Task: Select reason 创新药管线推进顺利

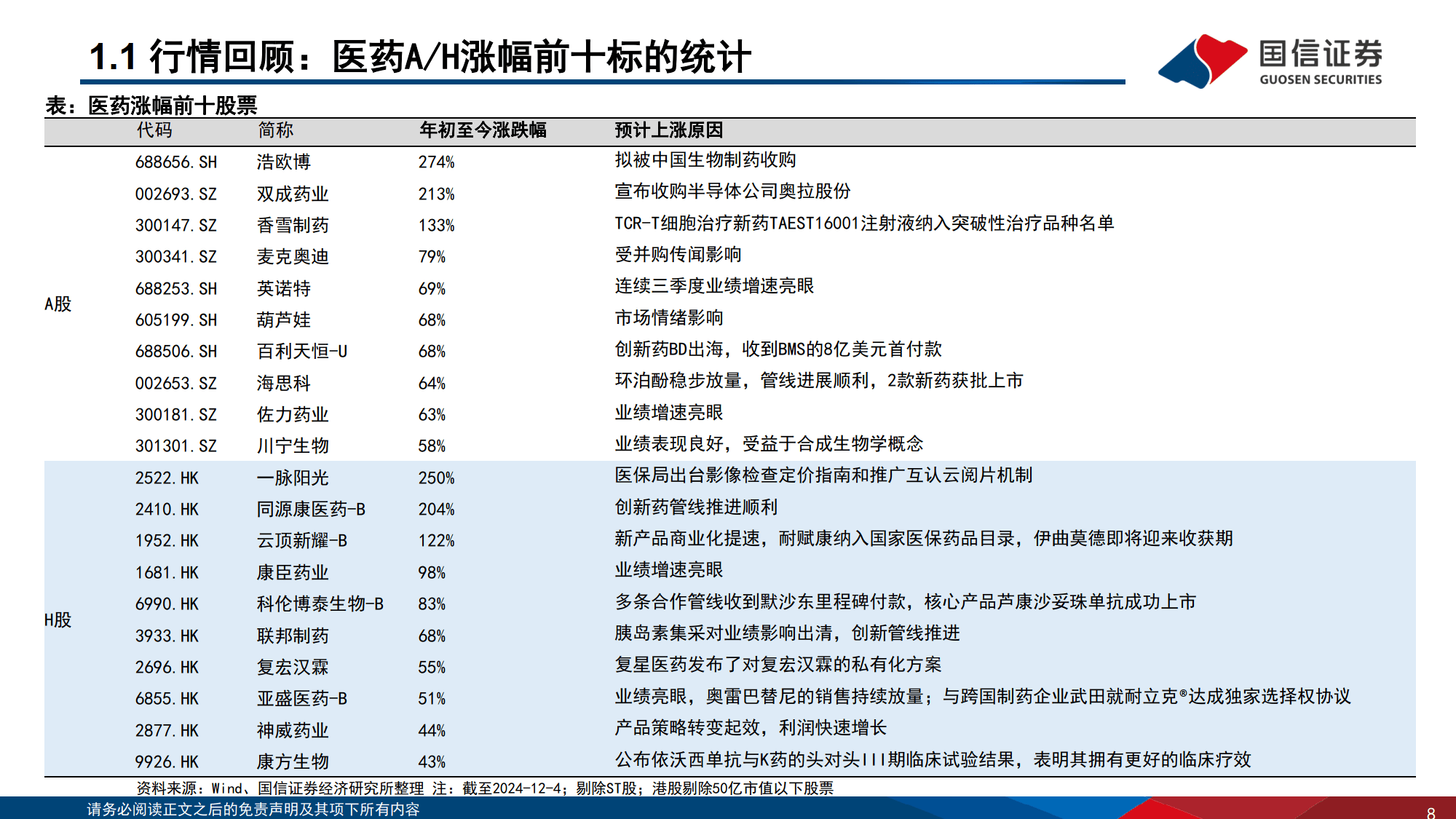Action: 696,507
